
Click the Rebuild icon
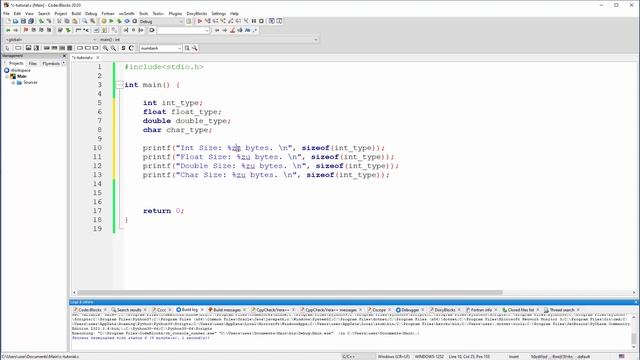point(127,21)
